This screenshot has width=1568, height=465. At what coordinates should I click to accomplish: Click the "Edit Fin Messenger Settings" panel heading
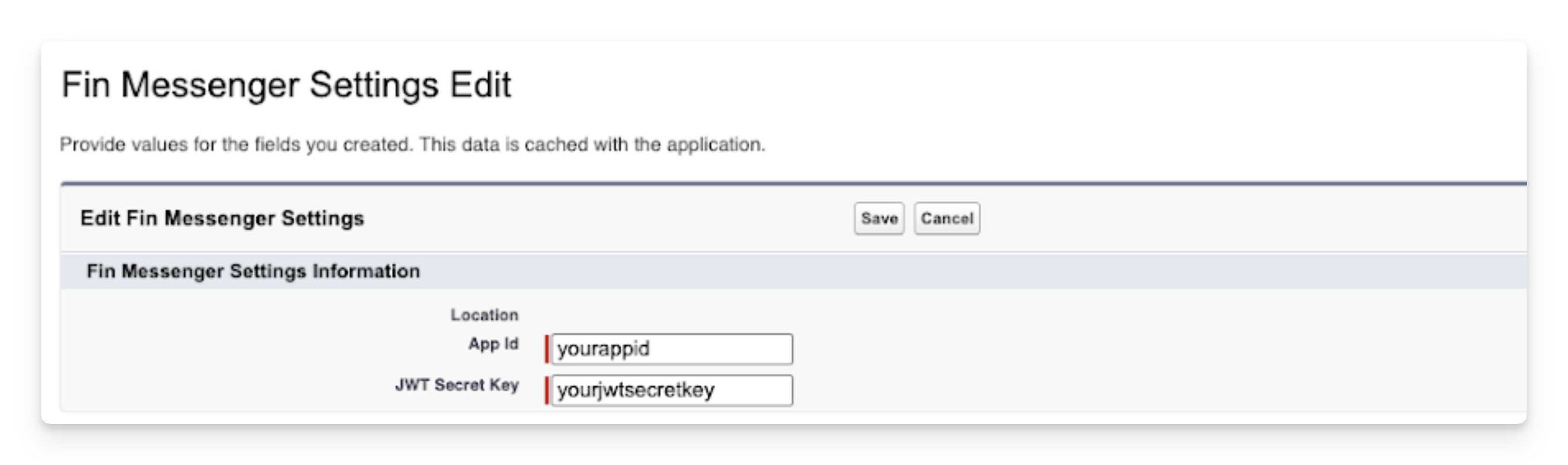point(222,218)
